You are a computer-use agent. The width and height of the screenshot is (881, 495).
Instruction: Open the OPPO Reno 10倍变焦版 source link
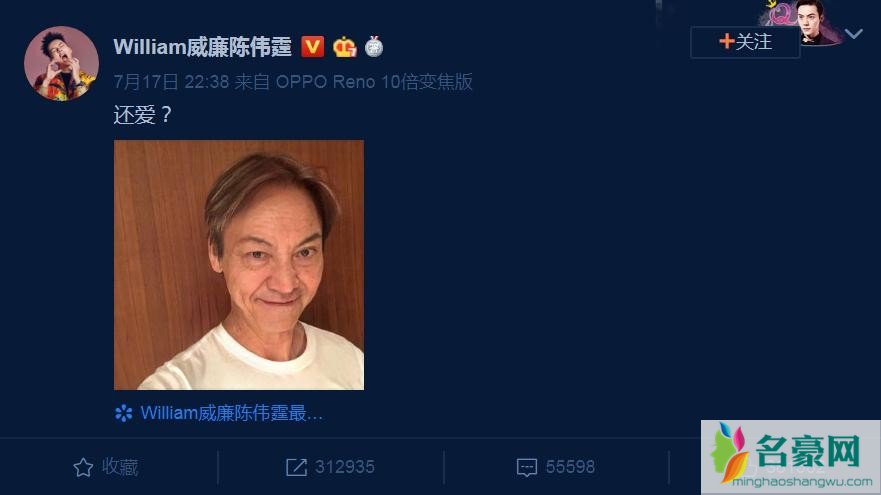click(374, 82)
